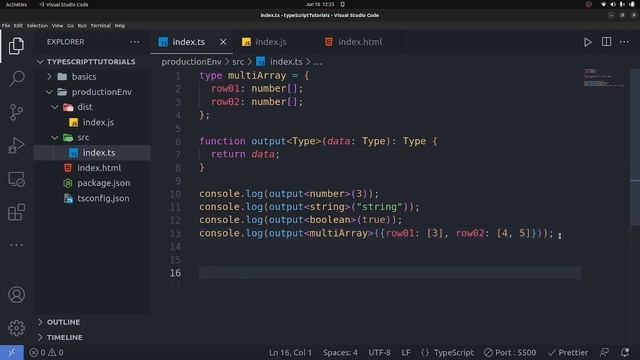Open the View menu

pyautogui.click(x=57, y=25)
